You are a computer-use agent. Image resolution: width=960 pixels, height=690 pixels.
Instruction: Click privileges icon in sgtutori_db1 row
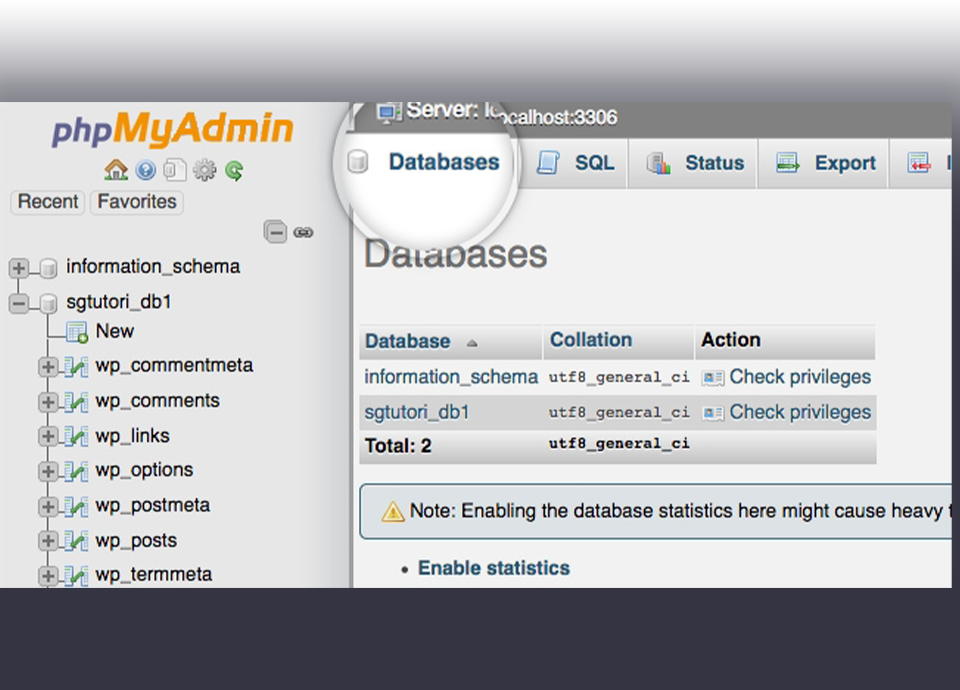[713, 413]
